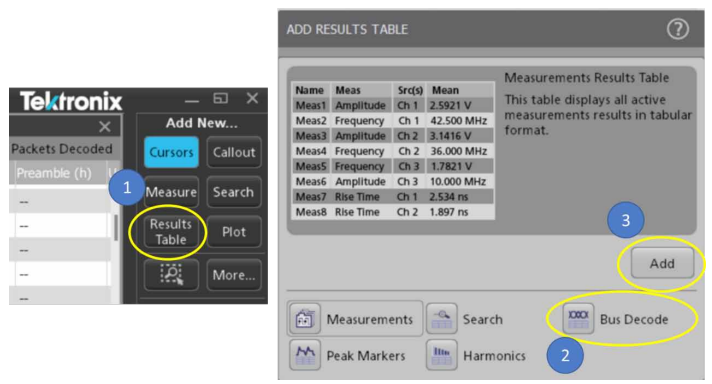Select the Meas1 Amplitude row
Image resolution: width=712 pixels, height=384 pixels.
pyautogui.click(x=393, y=105)
